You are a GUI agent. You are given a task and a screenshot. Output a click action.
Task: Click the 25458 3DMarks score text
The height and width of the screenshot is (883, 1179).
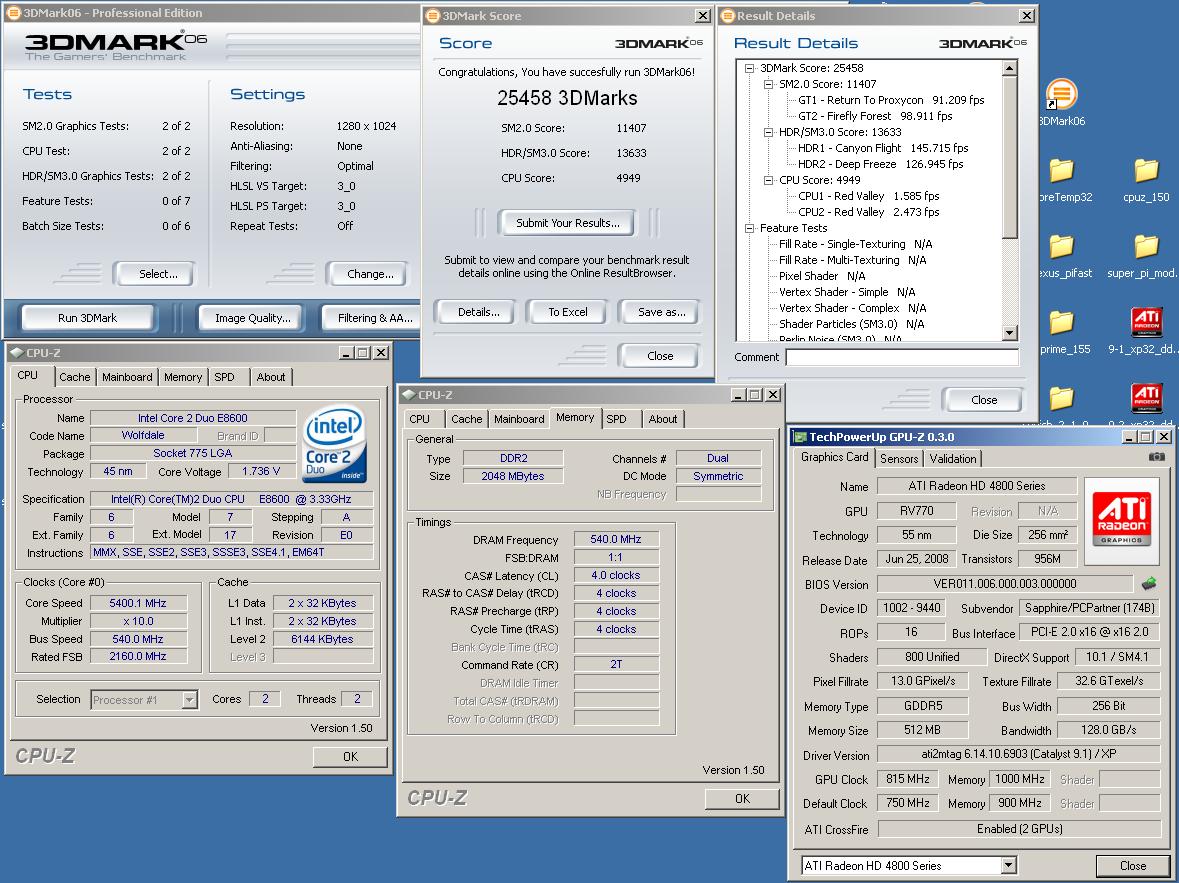[567, 98]
